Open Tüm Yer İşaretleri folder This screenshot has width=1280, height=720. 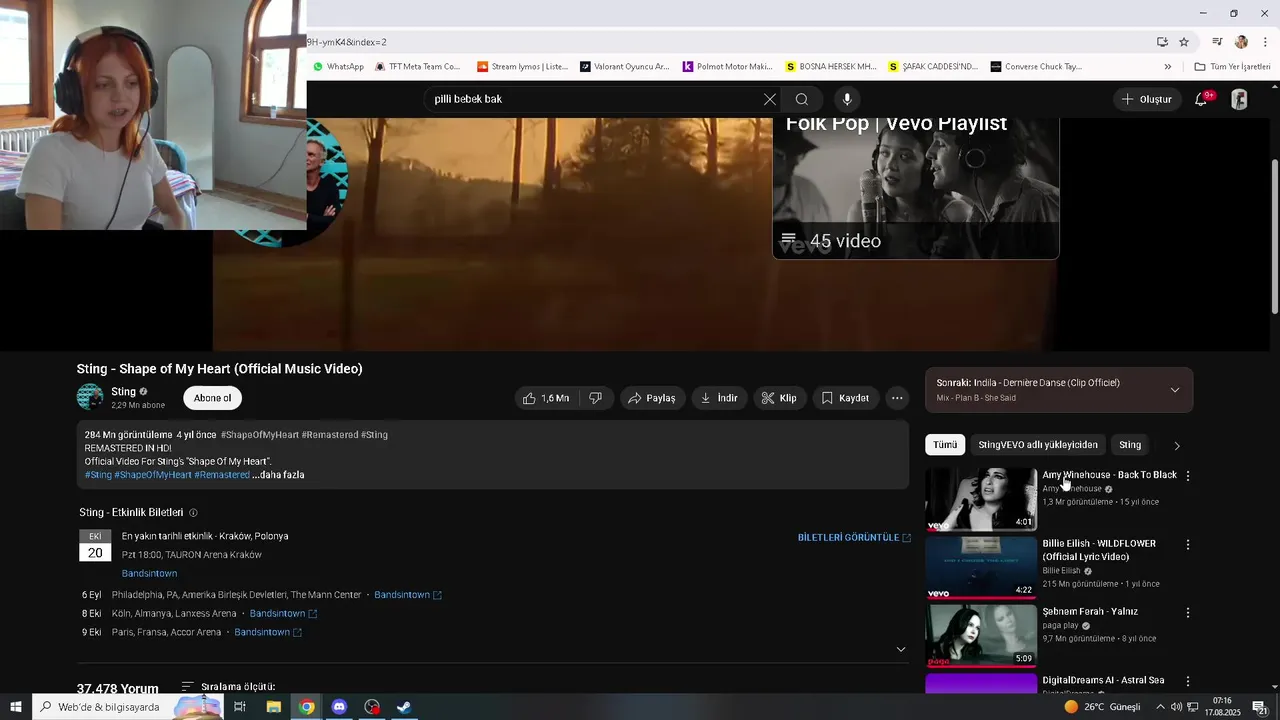point(1232,67)
